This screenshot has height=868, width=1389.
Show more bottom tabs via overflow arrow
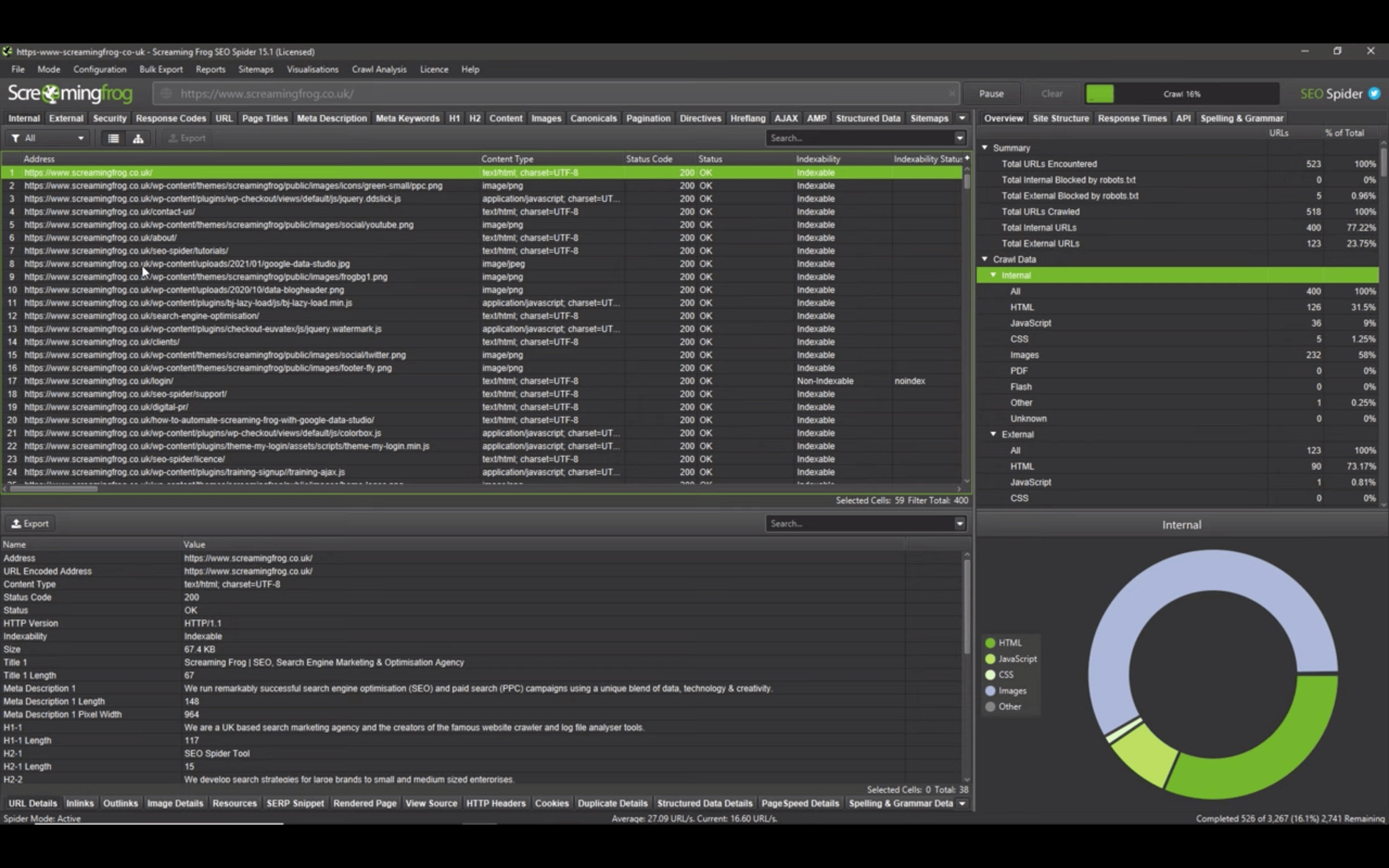tap(963, 803)
